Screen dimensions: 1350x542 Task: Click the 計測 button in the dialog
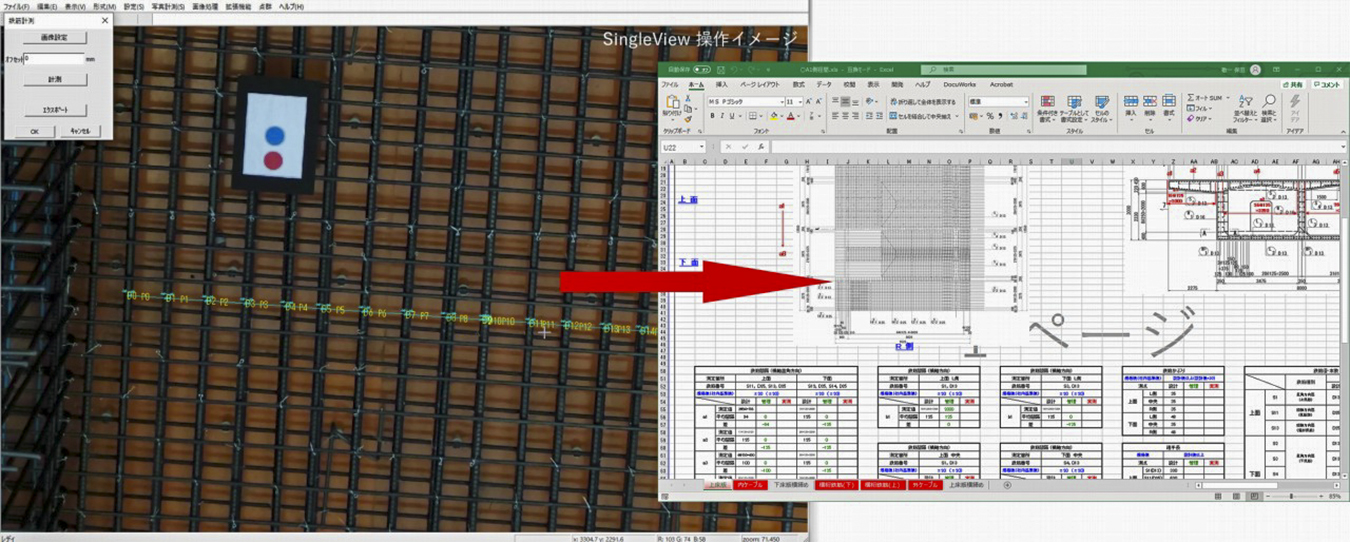(x=55, y=79)
